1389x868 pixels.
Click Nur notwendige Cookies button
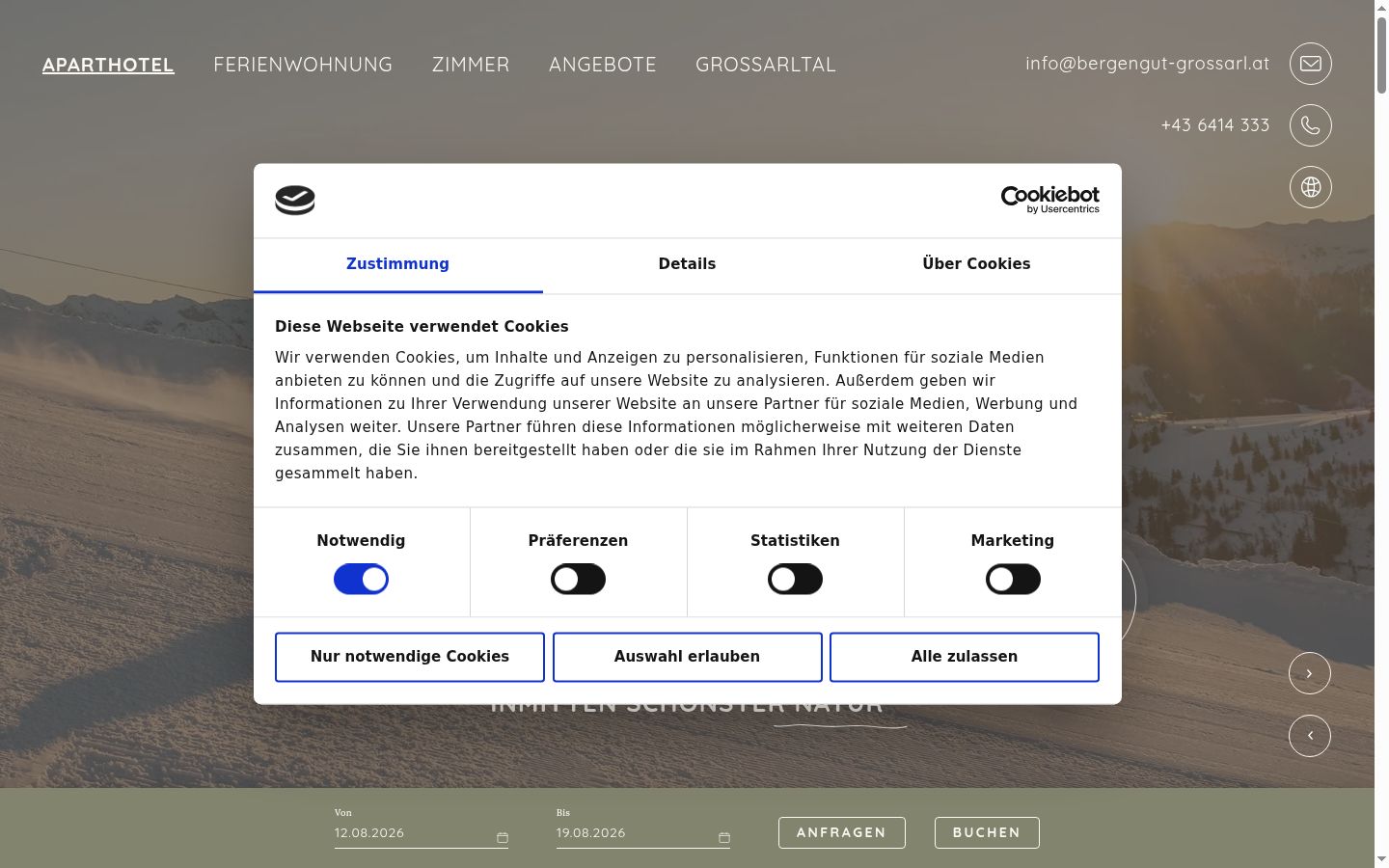click(x=410, y=657)
